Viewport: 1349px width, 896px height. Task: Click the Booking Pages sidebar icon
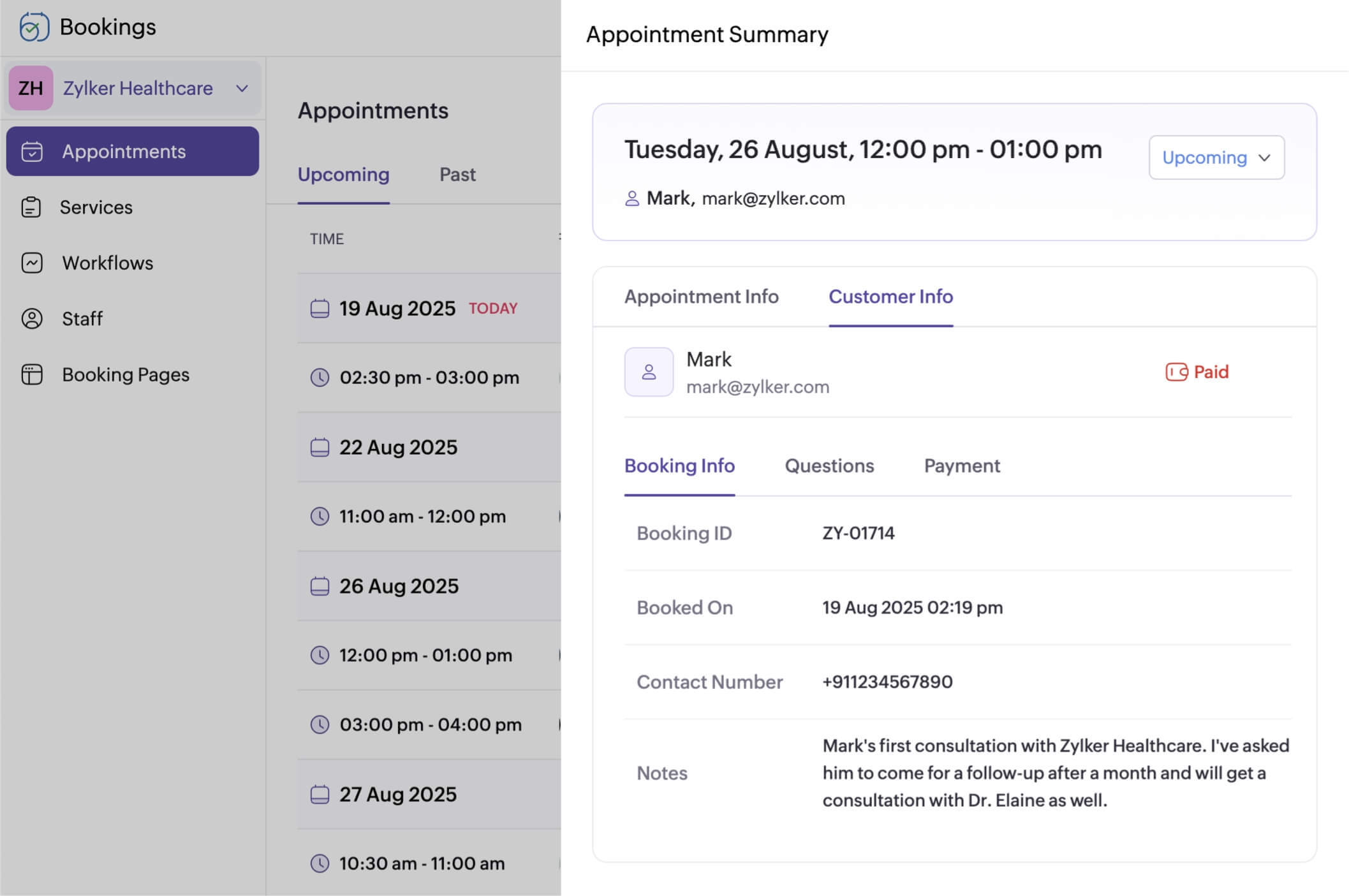tap(32, 374)
